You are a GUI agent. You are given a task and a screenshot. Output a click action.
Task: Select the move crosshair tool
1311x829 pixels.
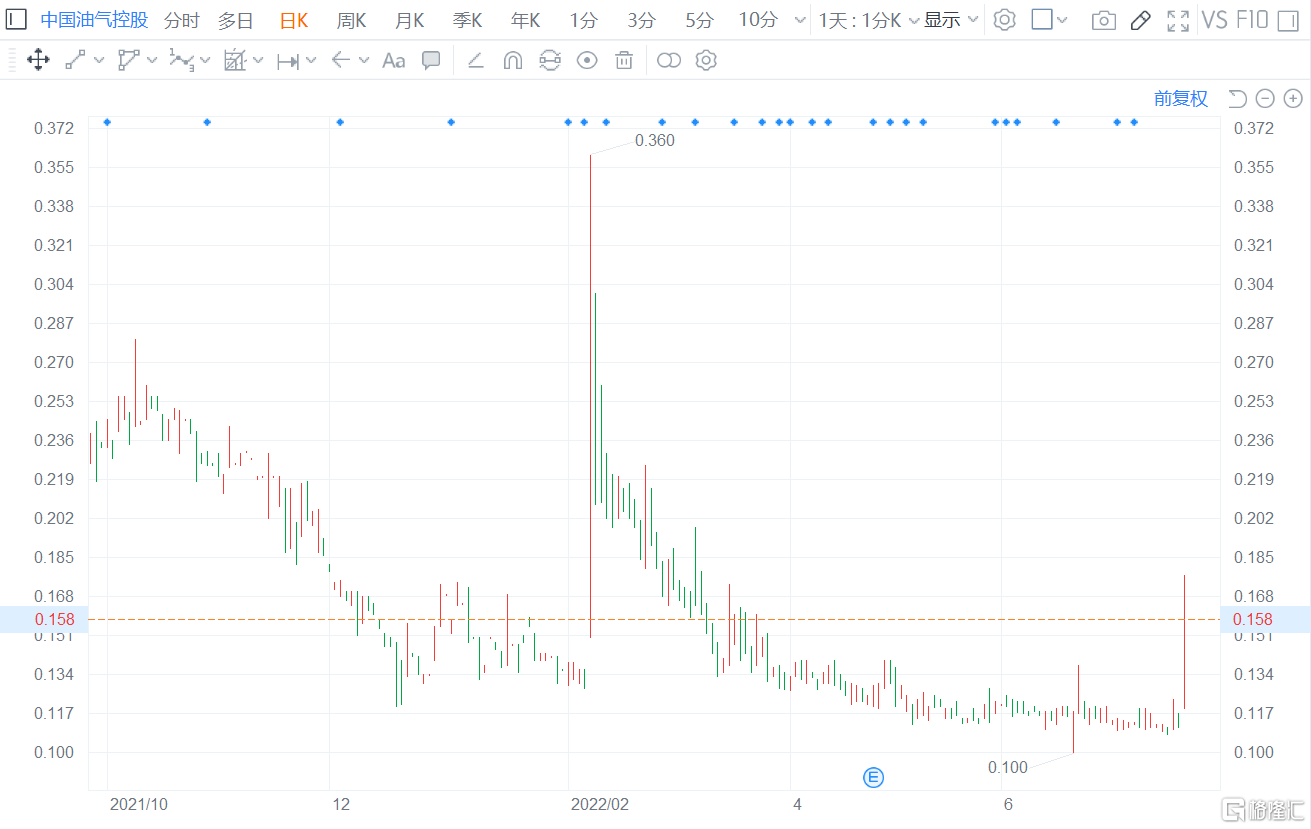tap(38, 60)
